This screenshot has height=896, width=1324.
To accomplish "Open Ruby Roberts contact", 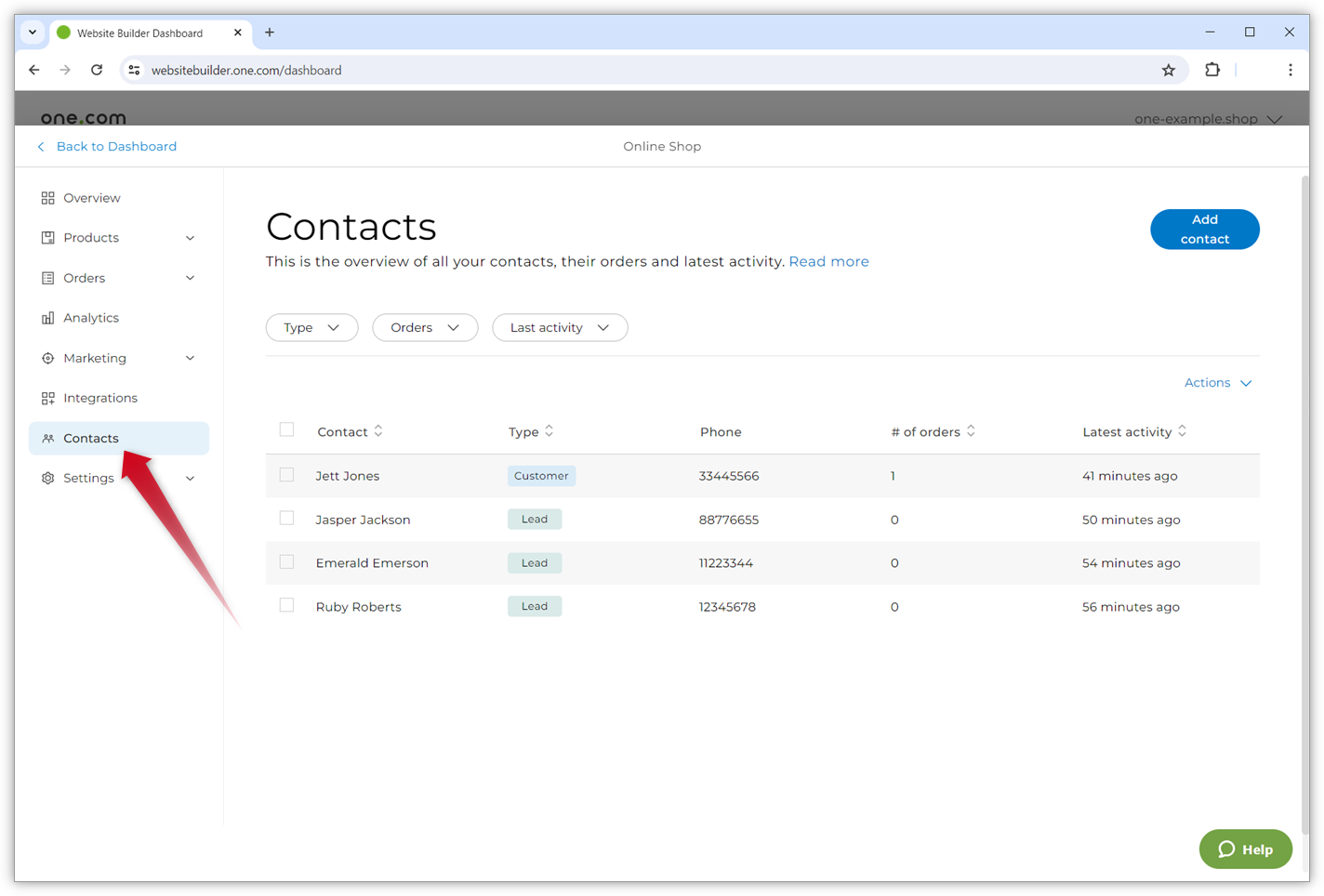I will pyautogui.click(x=358, y=607).
